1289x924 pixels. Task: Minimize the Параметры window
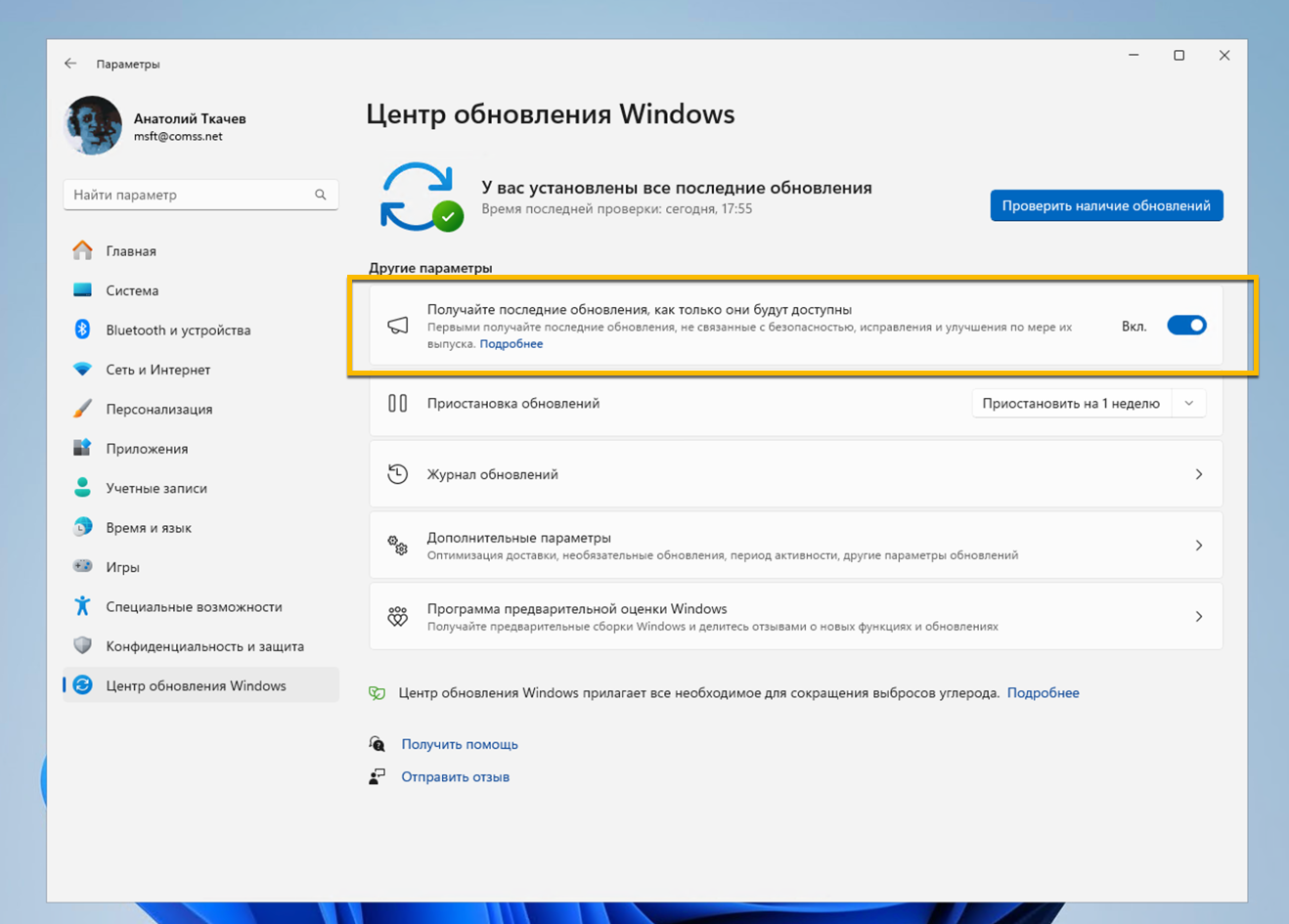pyautogui.click(x=1133, y=56)
